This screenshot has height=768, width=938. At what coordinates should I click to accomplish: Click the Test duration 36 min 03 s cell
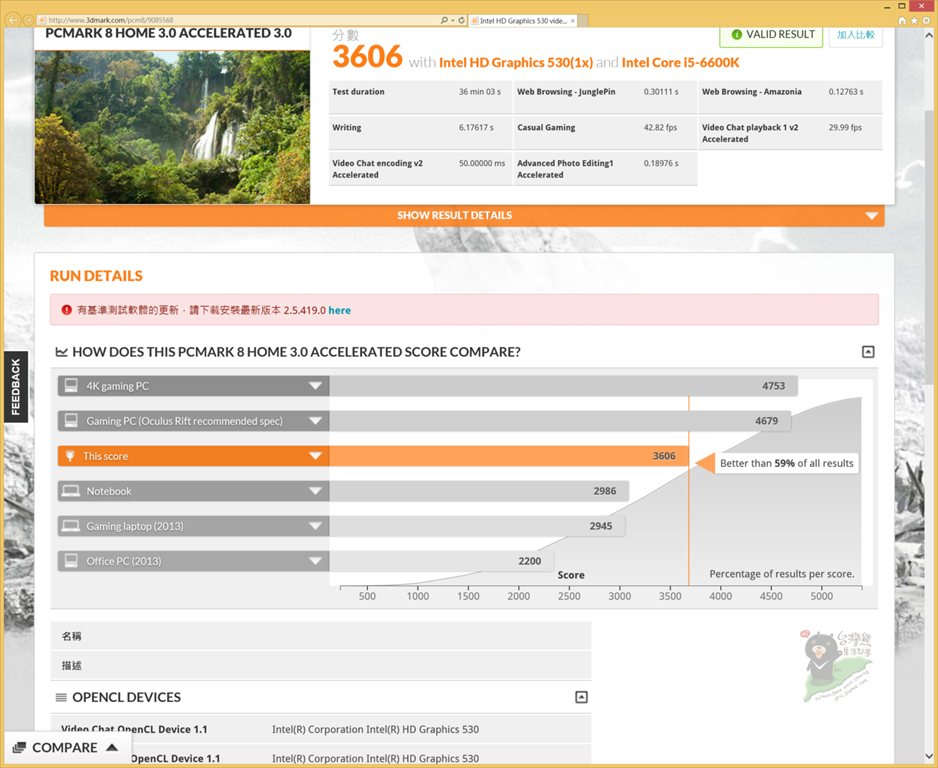tap(420, 97)
